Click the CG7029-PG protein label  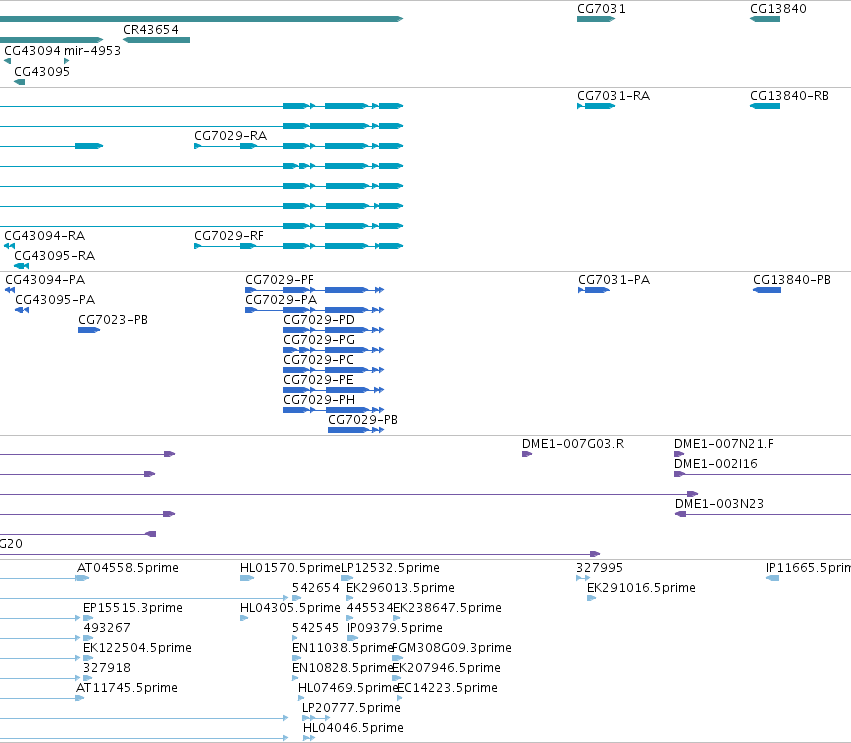(x=319, y=340)
